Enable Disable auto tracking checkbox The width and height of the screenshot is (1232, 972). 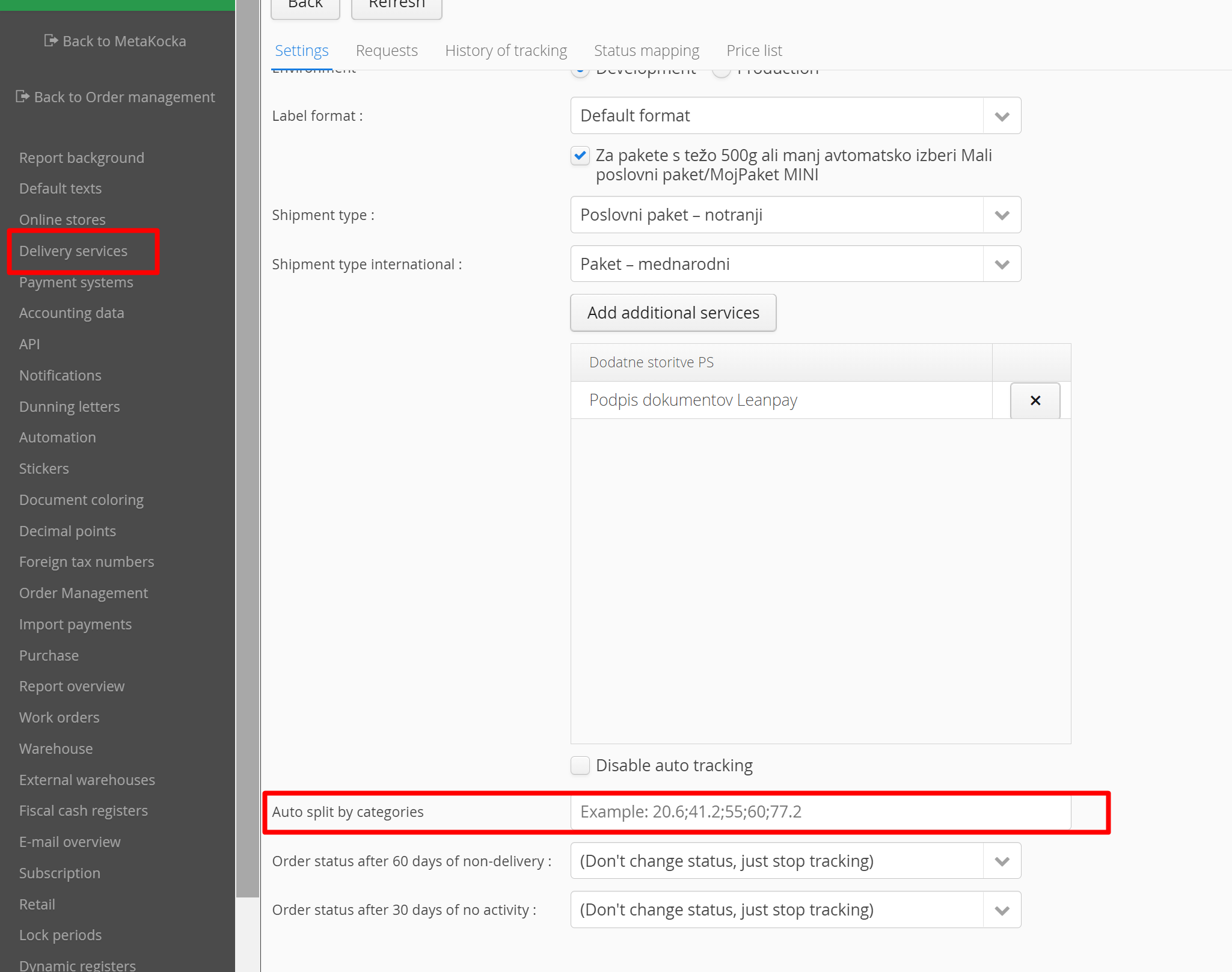(580, 765)
